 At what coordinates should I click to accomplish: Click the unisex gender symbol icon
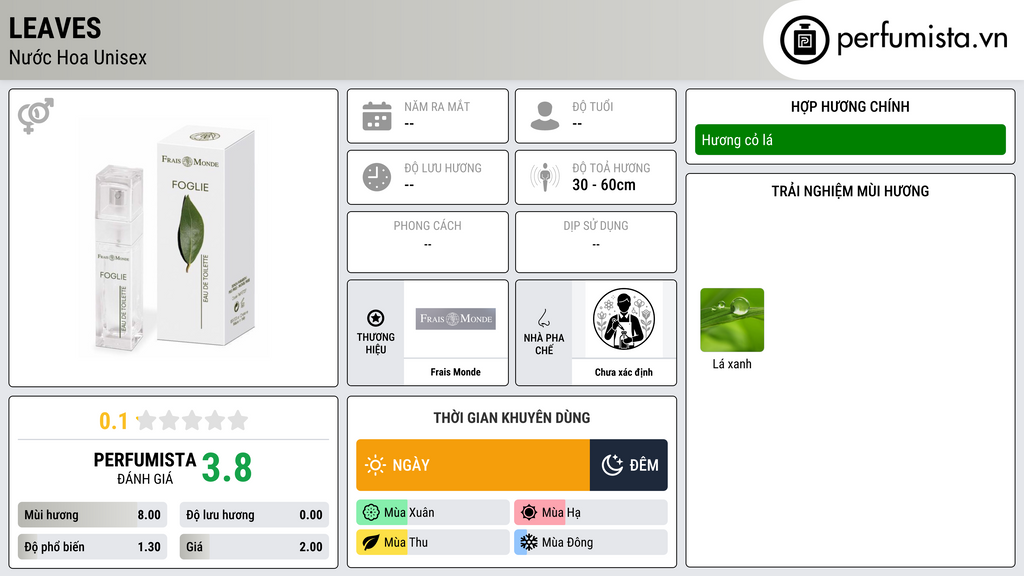[35, 116]
